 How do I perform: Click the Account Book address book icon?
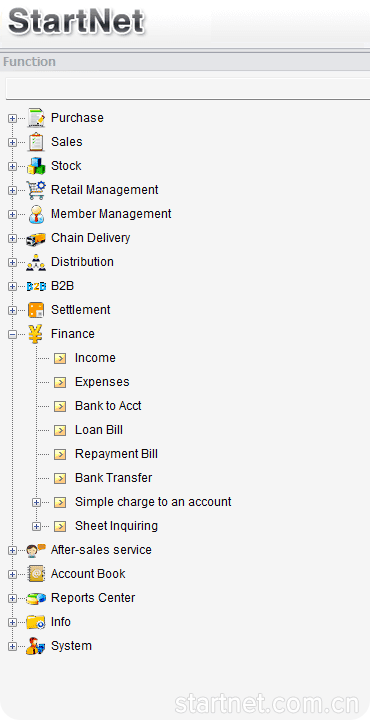(x=36, y=574)
